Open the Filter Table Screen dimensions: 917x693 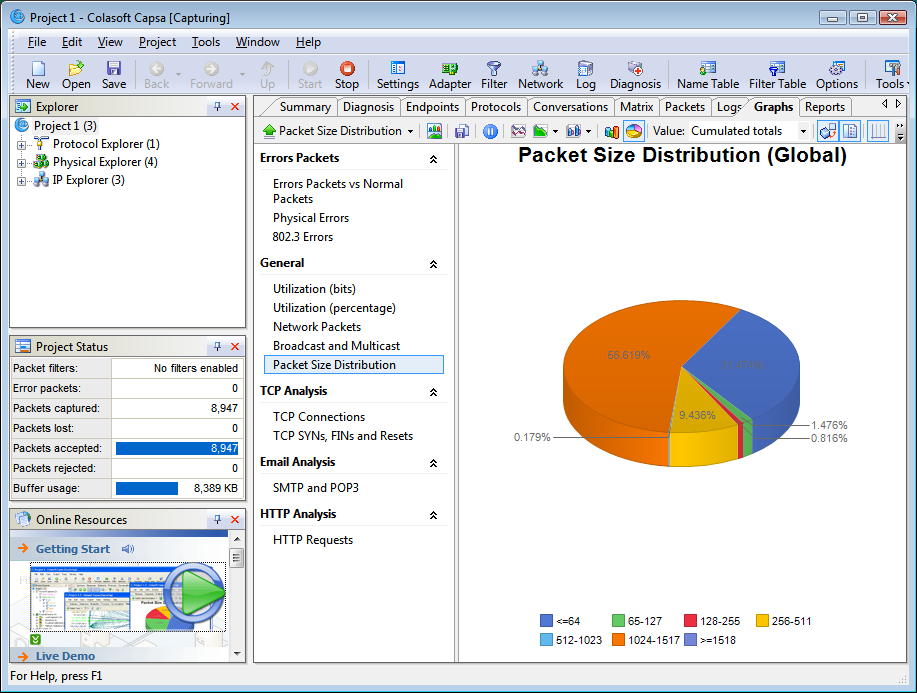[777, 75]
